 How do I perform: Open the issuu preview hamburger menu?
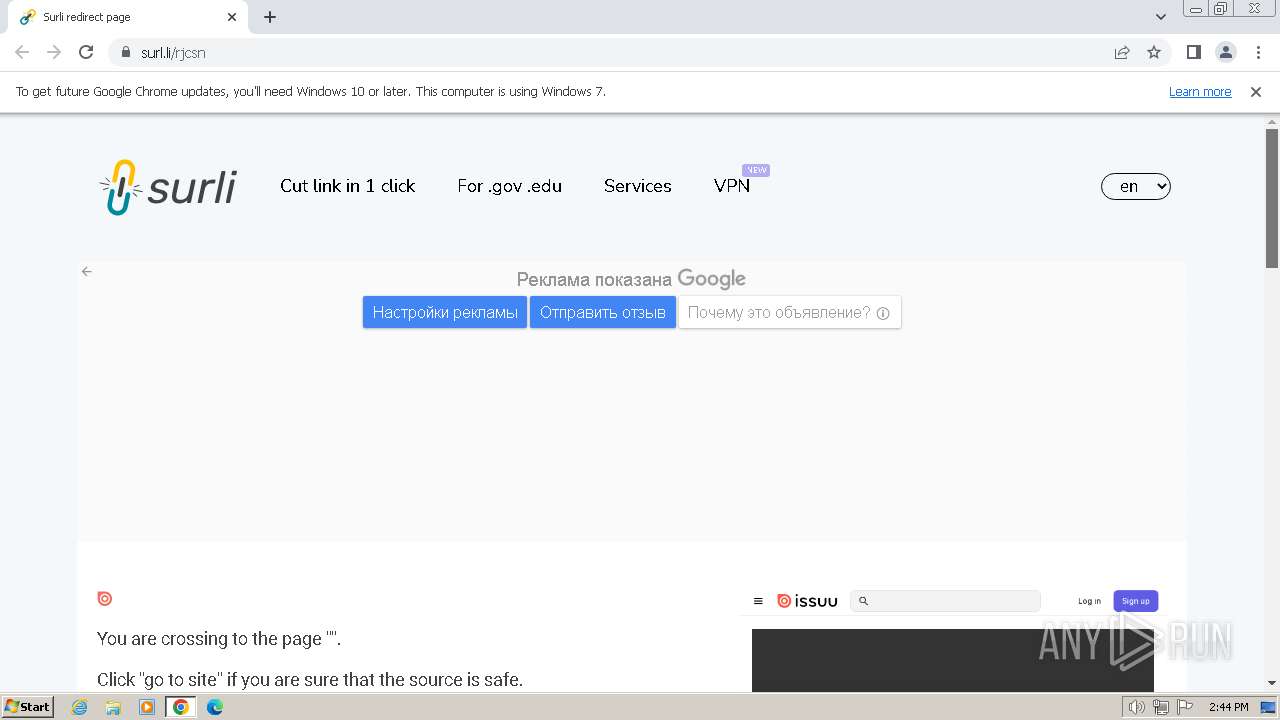[758, 601]
